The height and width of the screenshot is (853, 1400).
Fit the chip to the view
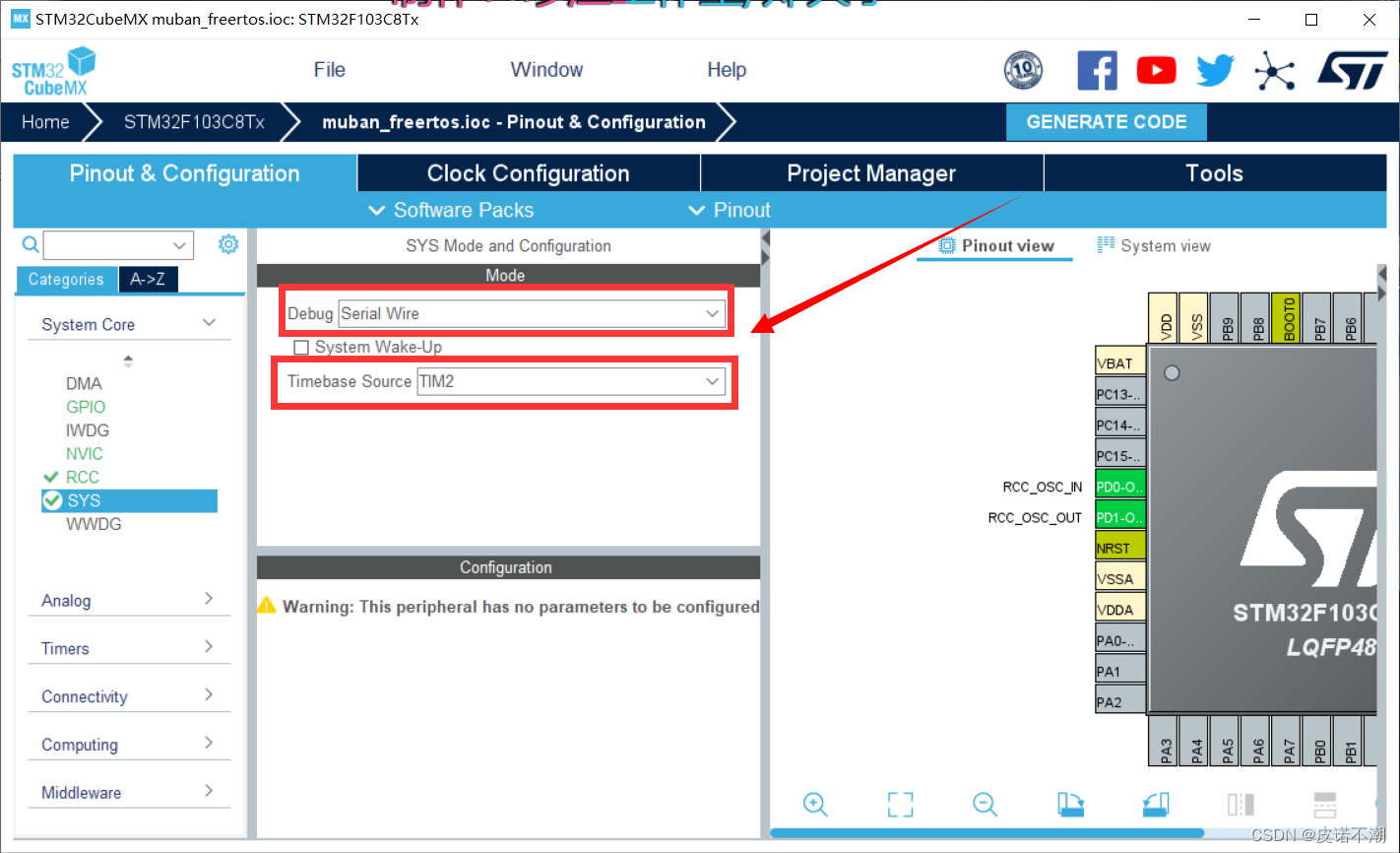(x=900, y=805)
